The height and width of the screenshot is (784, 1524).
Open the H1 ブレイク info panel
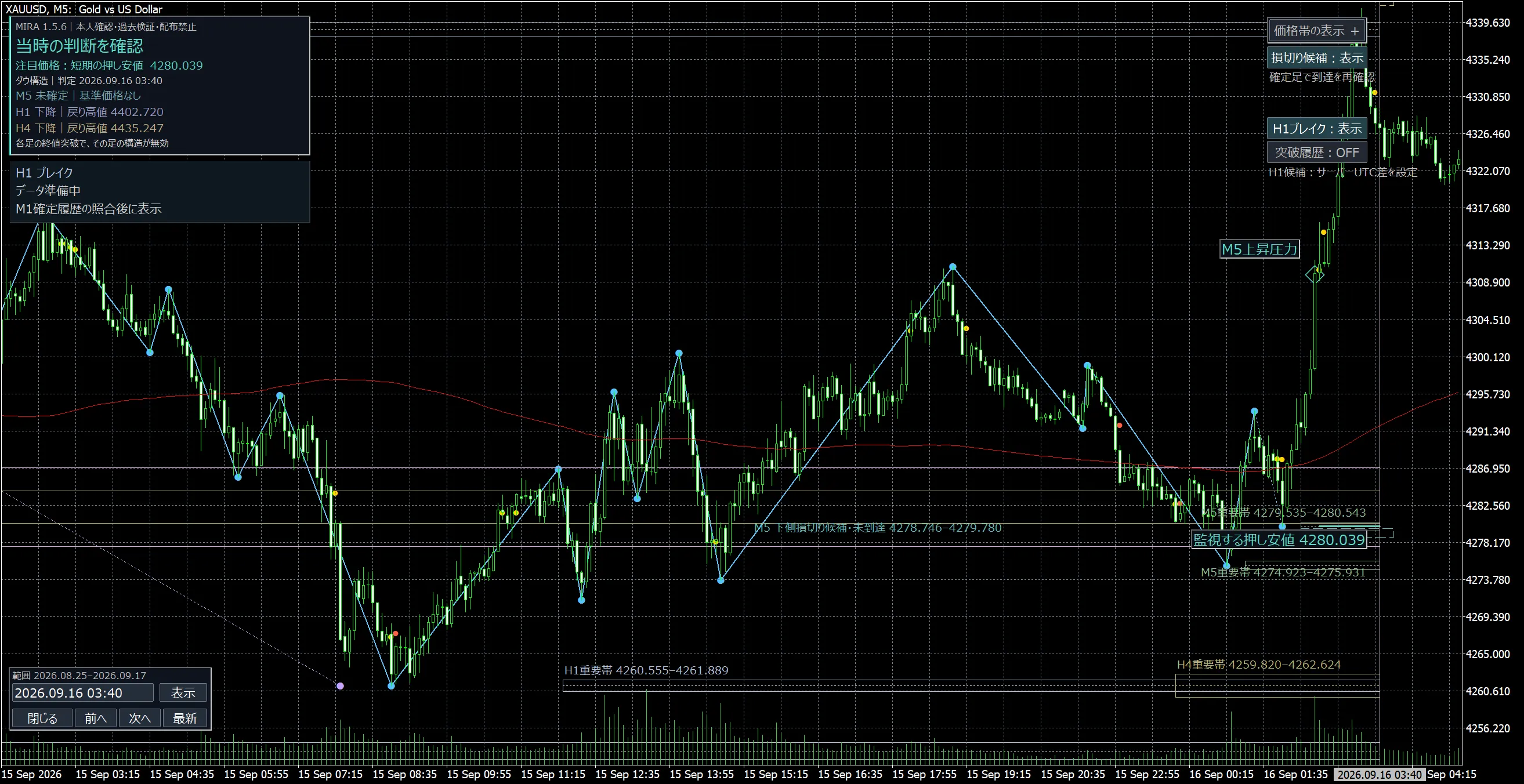pos(160,191)
